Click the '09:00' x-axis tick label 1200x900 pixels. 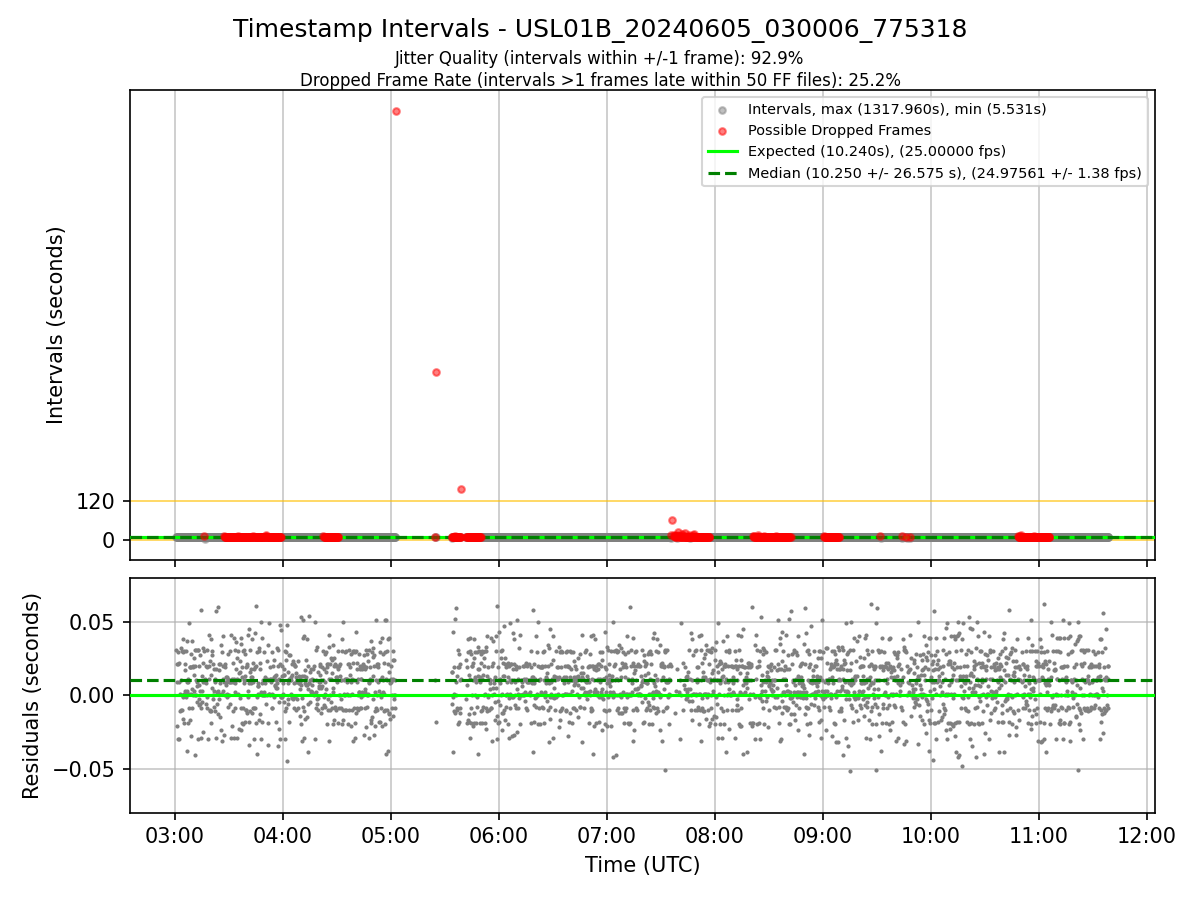(x=823, y=836)
